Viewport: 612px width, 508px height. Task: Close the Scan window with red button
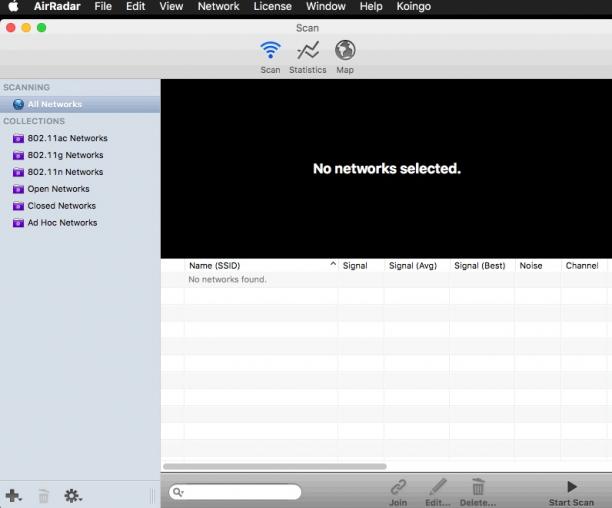coord(11,28)
